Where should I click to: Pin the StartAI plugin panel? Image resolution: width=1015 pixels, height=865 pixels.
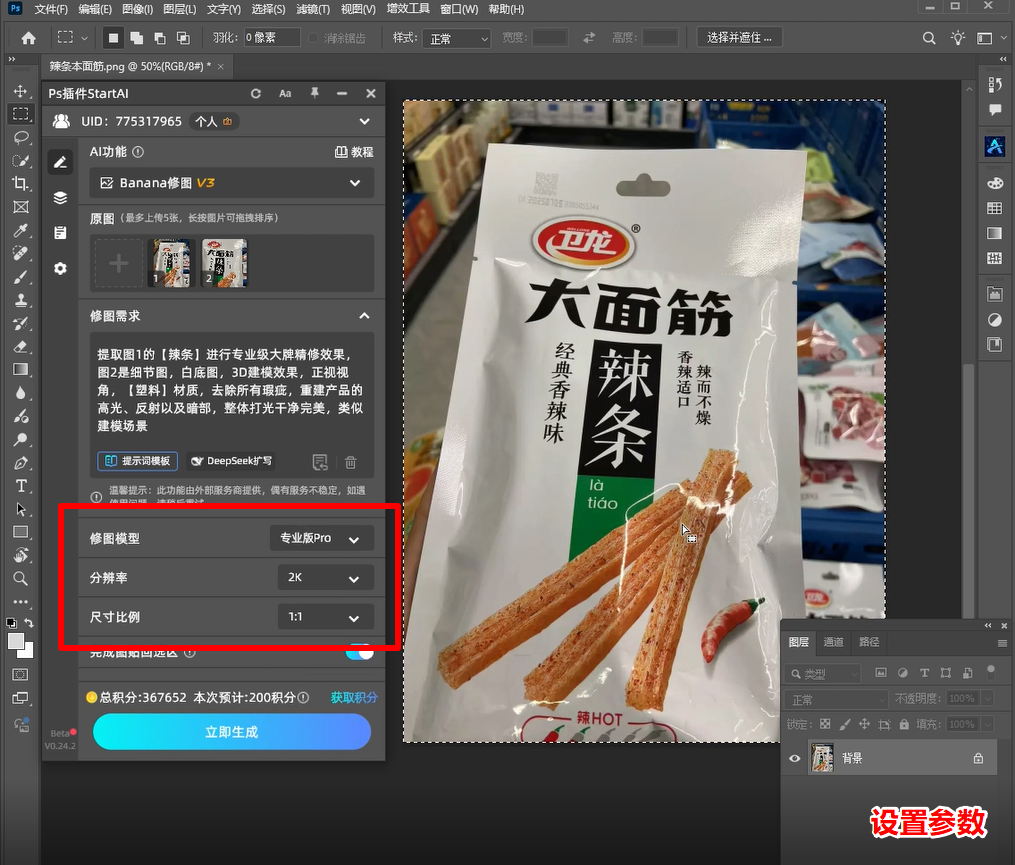tap(315, 93)
